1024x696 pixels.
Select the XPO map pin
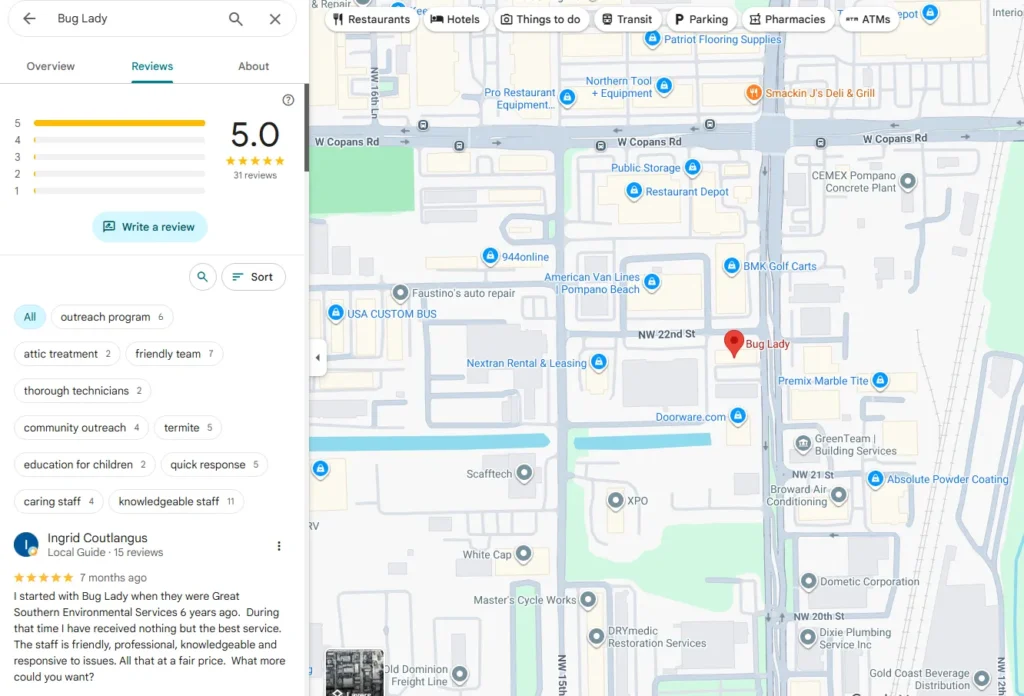coord(615,501)
